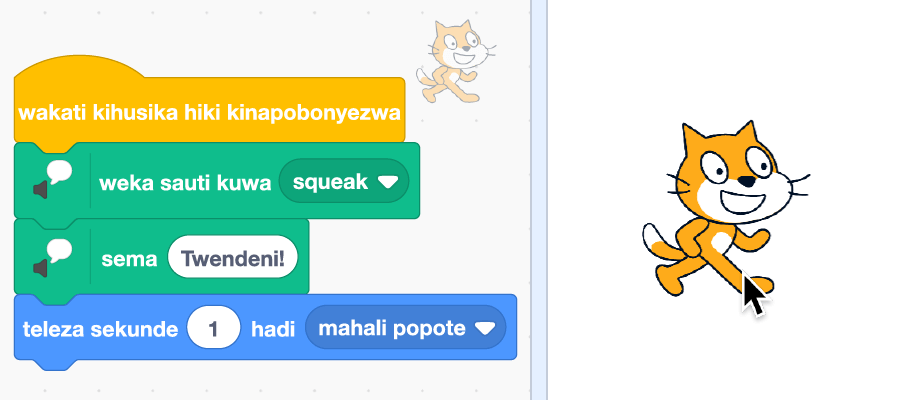Click the faded cat sprite watermark in workspace
This screenshot has width=900, height=400.
pos(456,61)
